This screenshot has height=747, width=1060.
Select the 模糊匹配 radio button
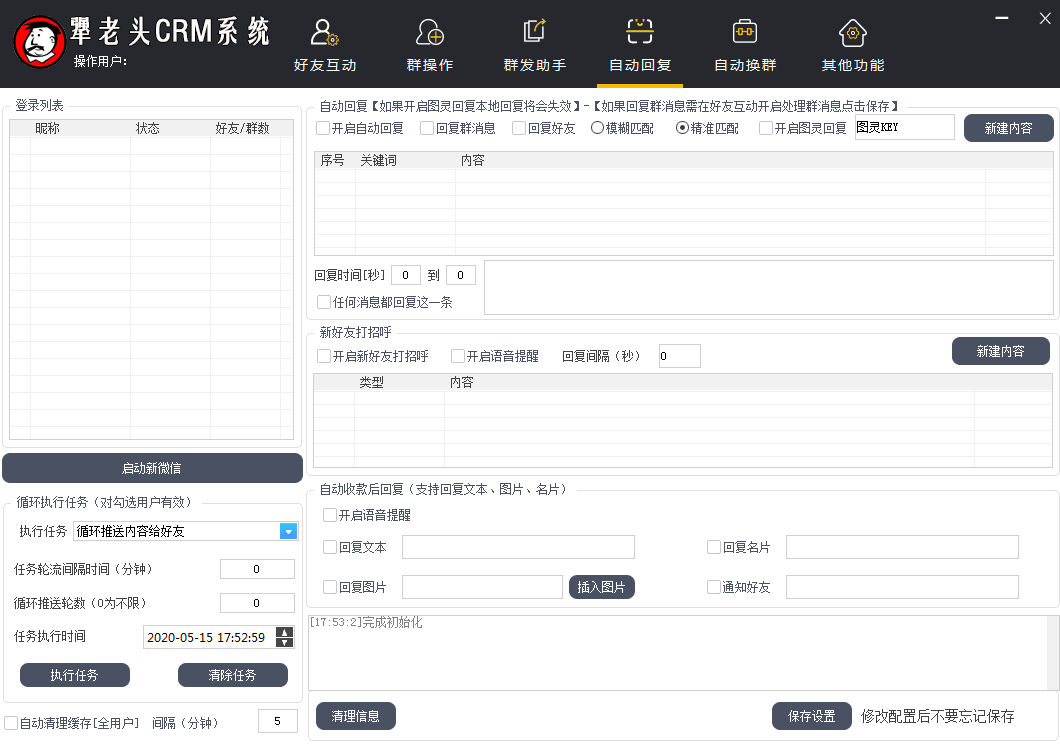[x=598, y=128]
